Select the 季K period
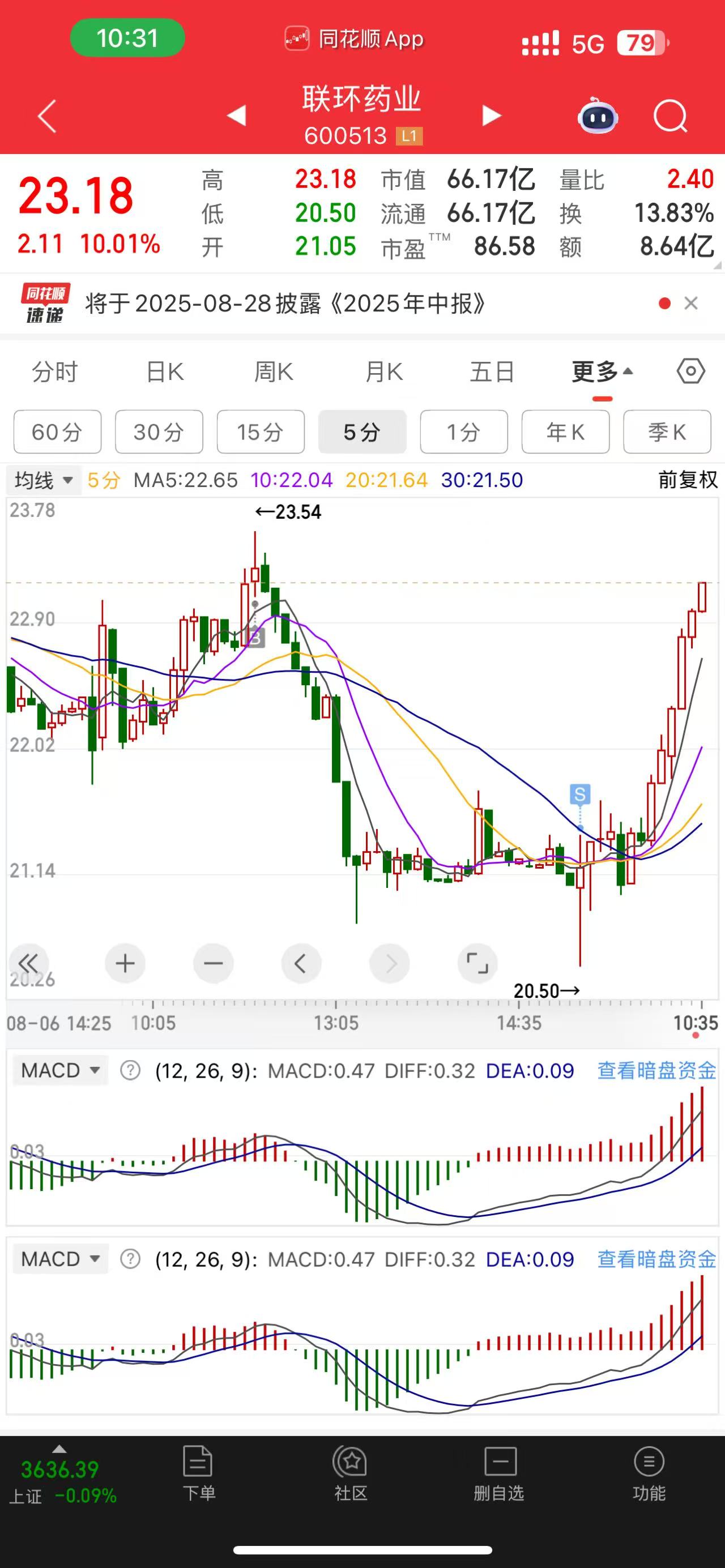The image size is (725, 1568). [667, 432]
